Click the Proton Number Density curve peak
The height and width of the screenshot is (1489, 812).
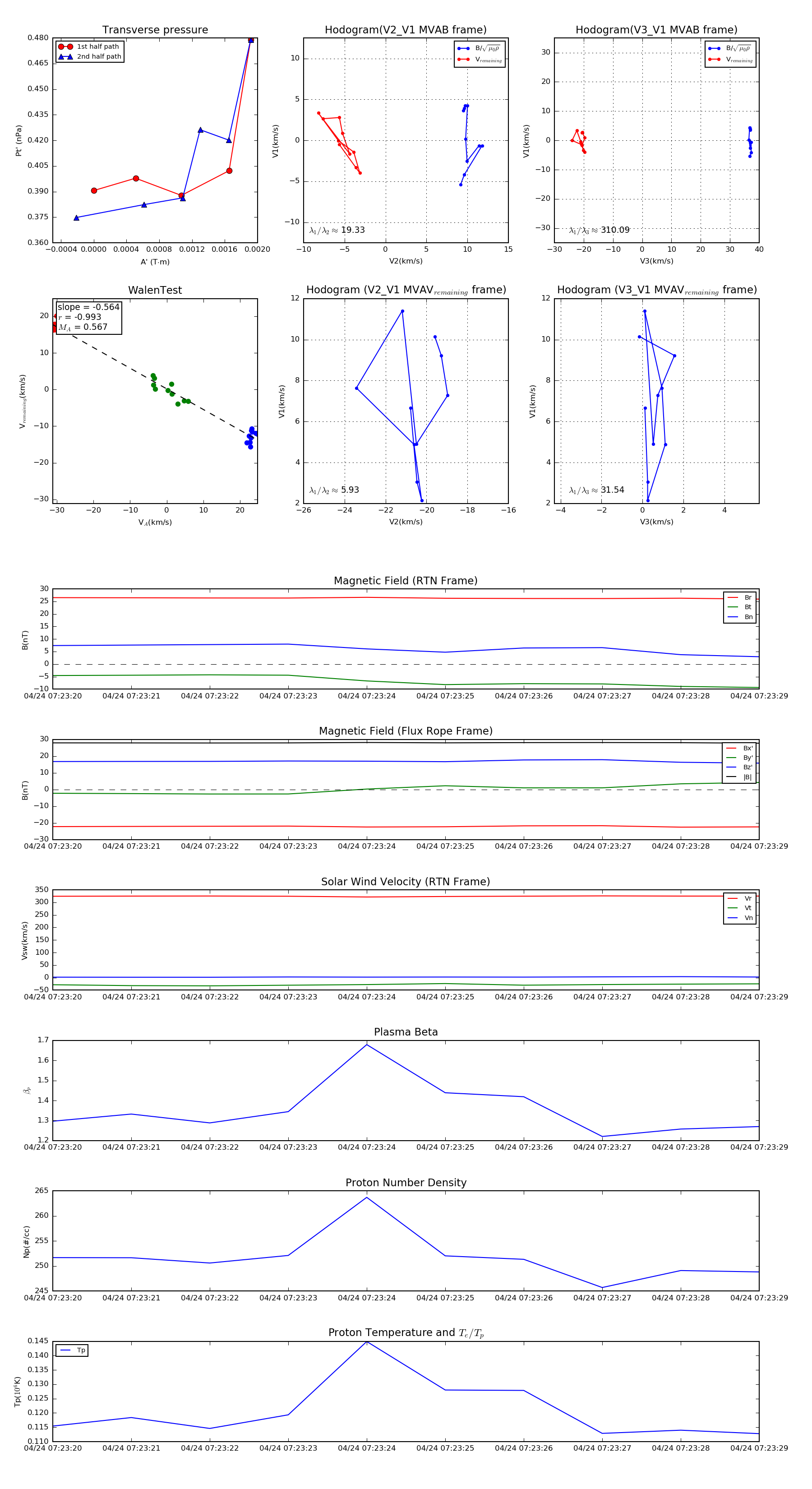[366, 1197]
